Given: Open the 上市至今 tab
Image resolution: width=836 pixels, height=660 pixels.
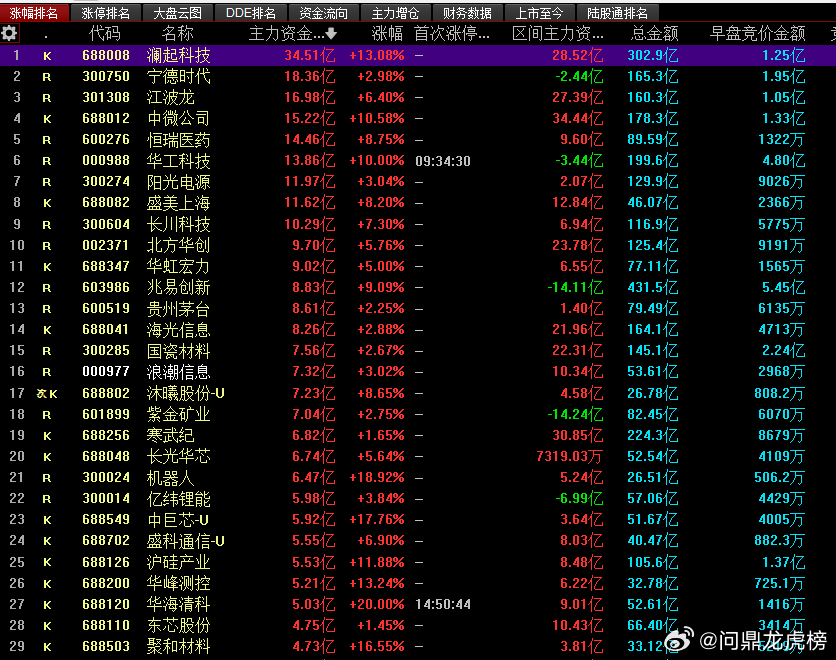Looking at the screenshot, I should [x=539, y=13].
